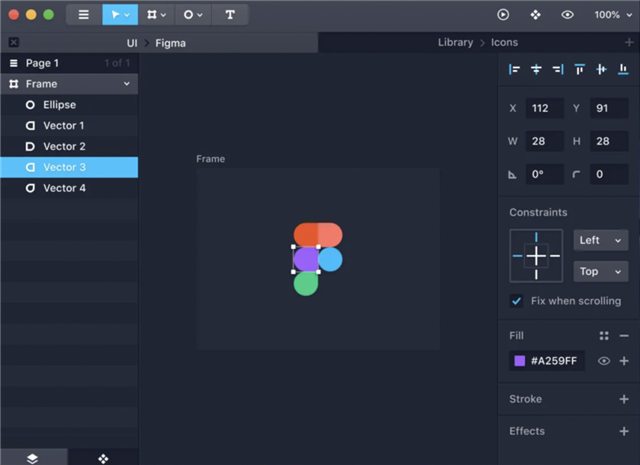Click the Play prototype button

click(x=503, y=15)
